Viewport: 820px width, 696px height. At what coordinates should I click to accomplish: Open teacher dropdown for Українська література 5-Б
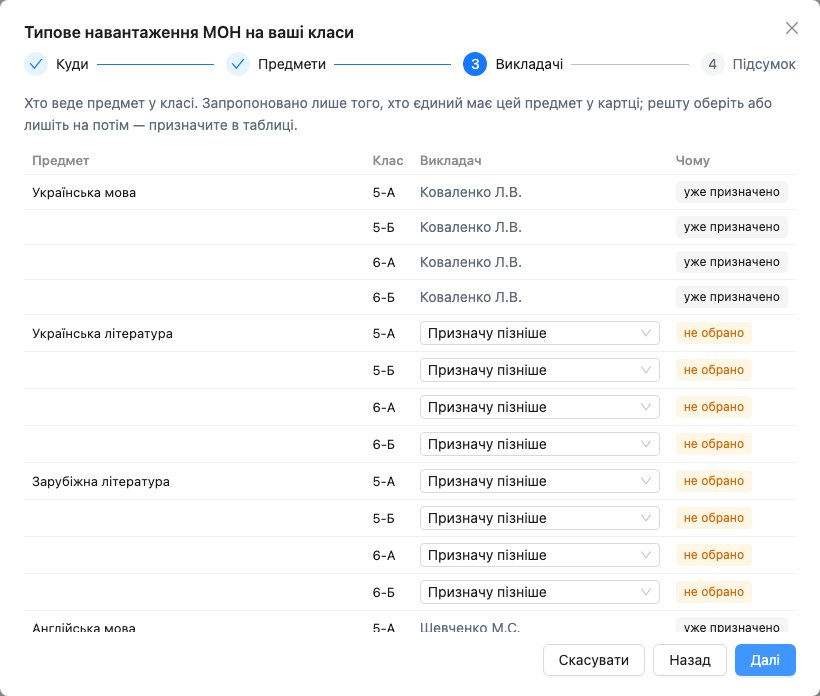tap(540, 370)
